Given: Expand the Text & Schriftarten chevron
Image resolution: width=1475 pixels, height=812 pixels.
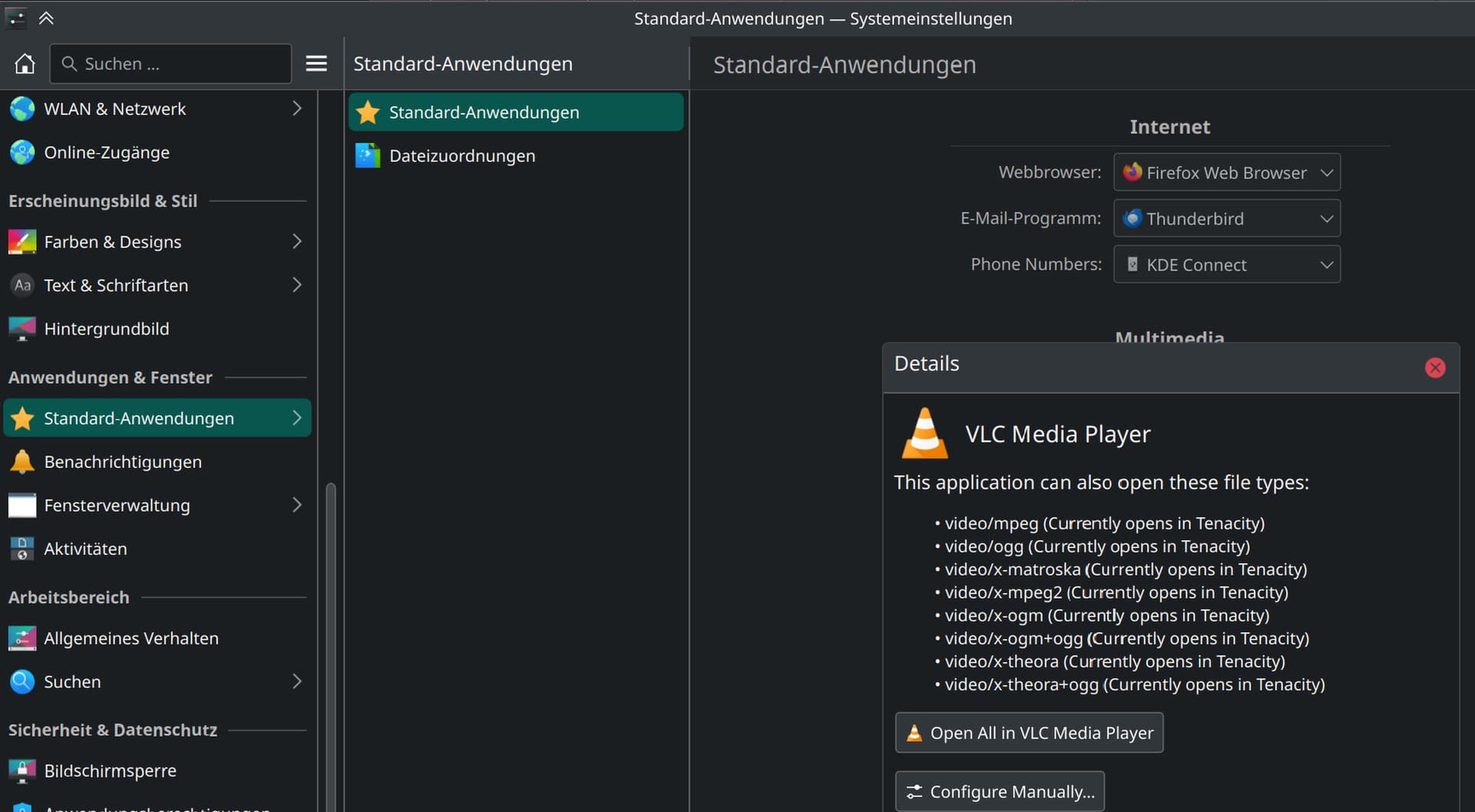Looking at the screenshot, I should [297, 285].
